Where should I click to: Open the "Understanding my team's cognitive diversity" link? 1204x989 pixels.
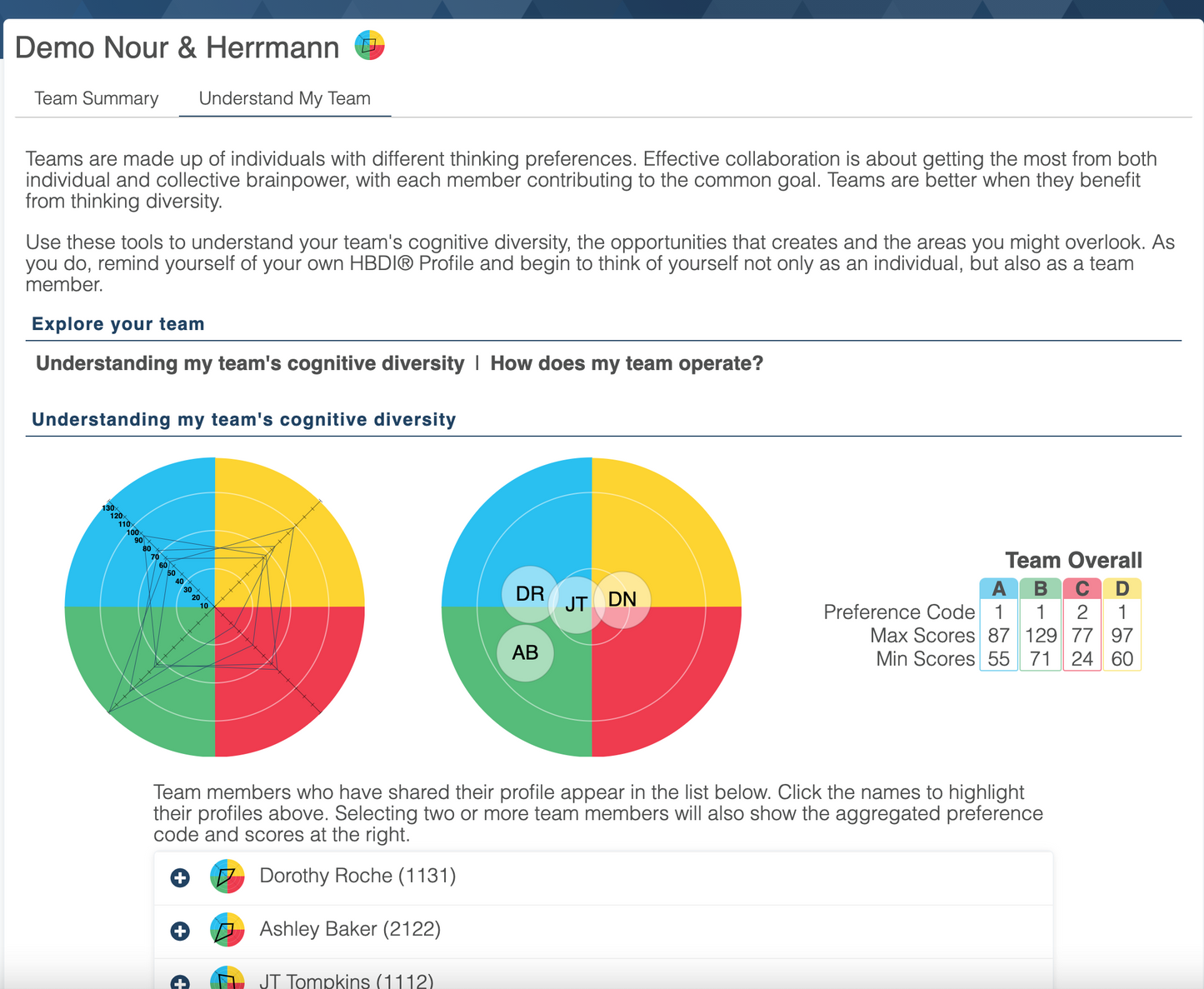coord(250,363)
